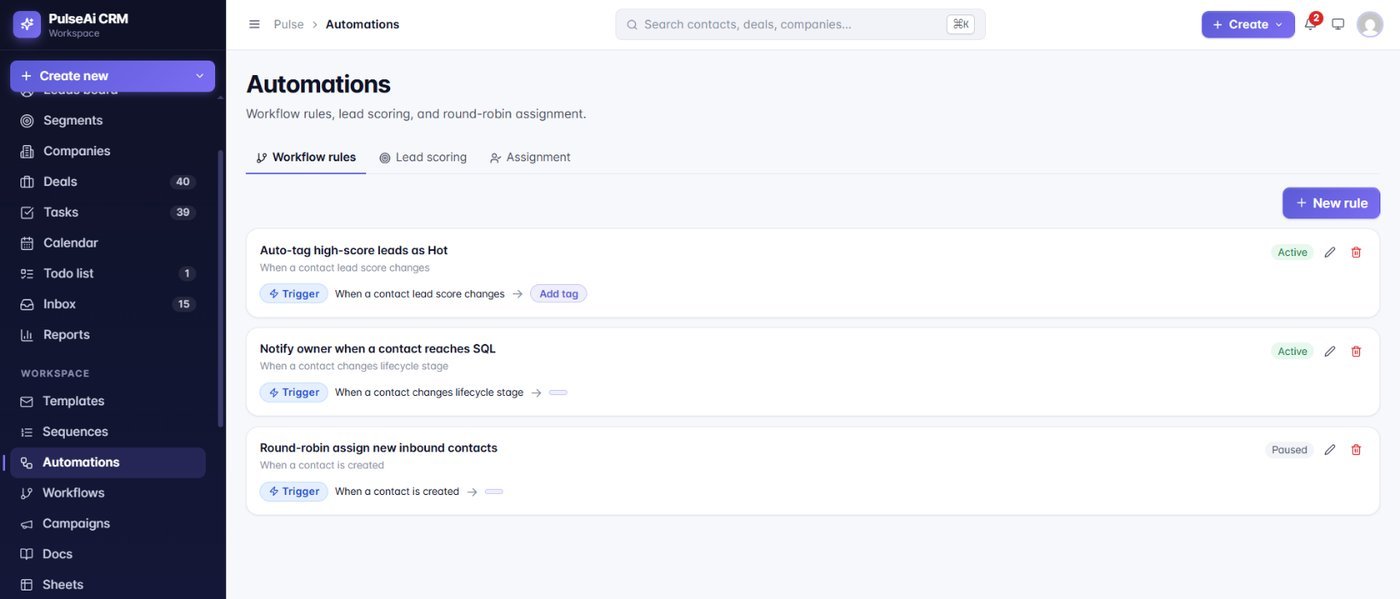Click the Todo list icon
The width and height of the screenshot is (1400, 599).
click(x=27, y=273)
